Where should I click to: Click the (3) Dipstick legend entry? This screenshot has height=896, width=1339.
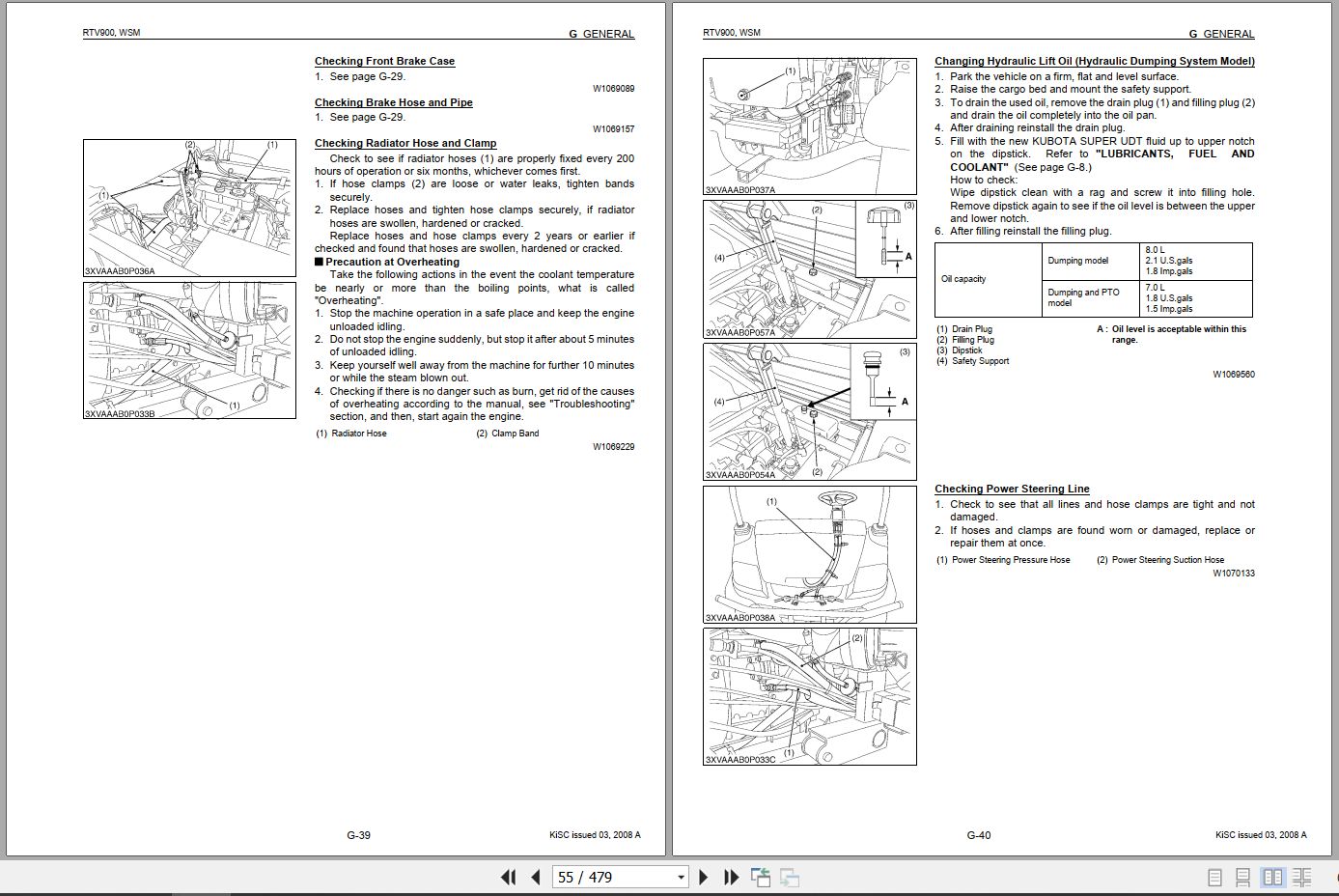pyautogui.click(x=960, y=350)
